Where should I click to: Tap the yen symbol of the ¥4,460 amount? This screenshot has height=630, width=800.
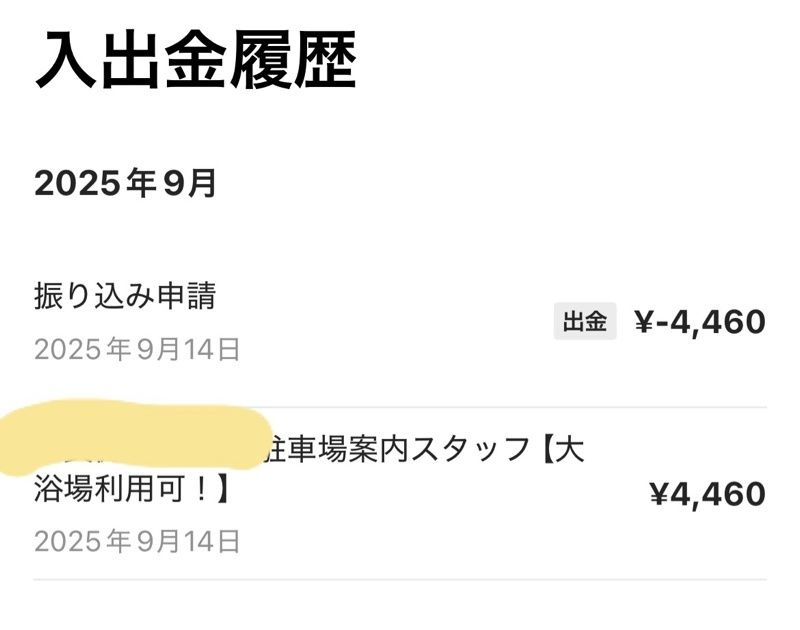pyautogui.click(x=659, y=493)
